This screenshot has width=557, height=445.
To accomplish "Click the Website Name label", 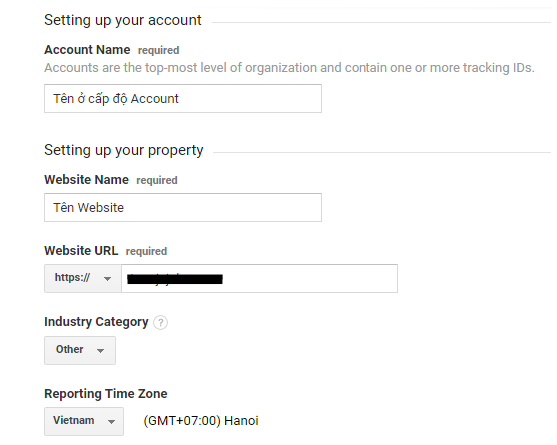I will [86, 180].
